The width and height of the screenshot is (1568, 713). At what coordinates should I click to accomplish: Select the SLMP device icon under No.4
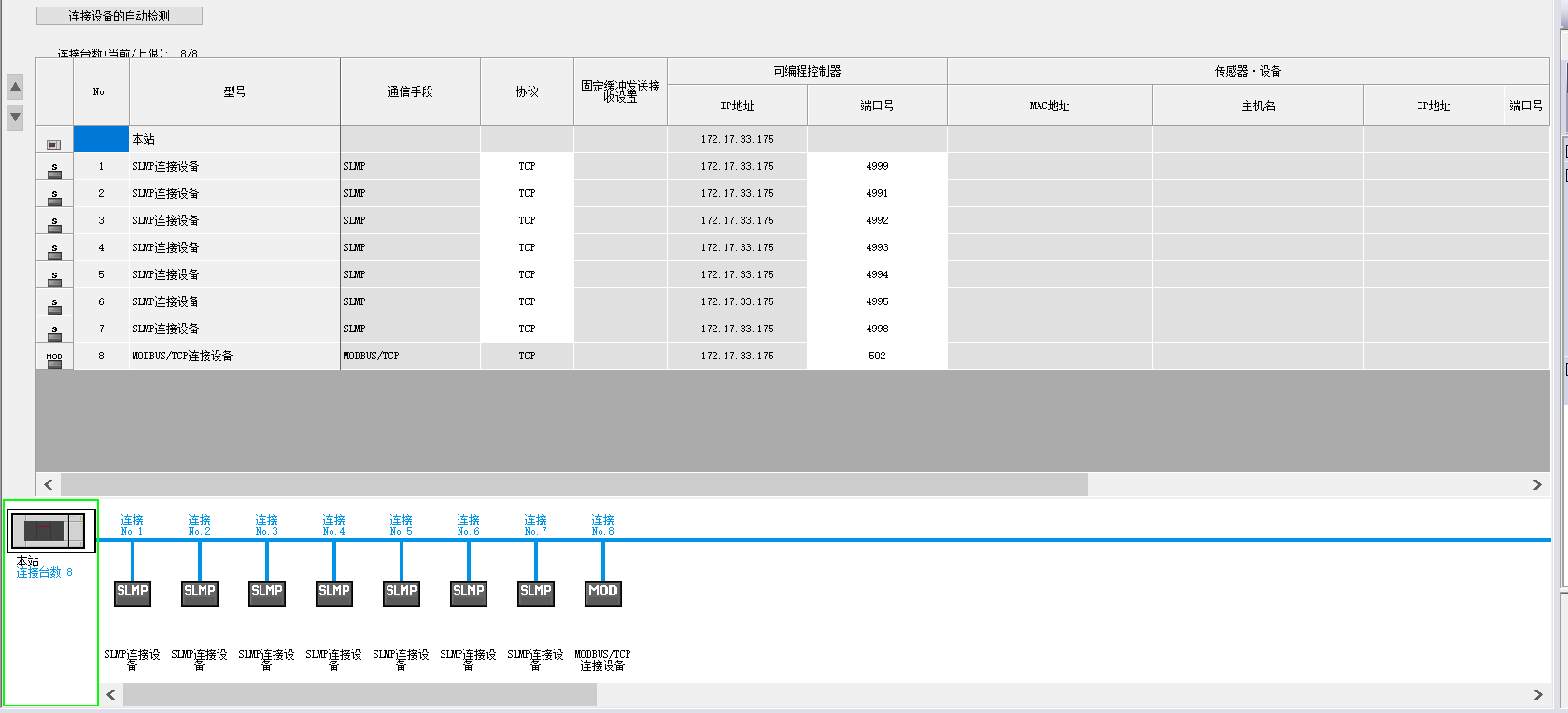click(334, 592)
